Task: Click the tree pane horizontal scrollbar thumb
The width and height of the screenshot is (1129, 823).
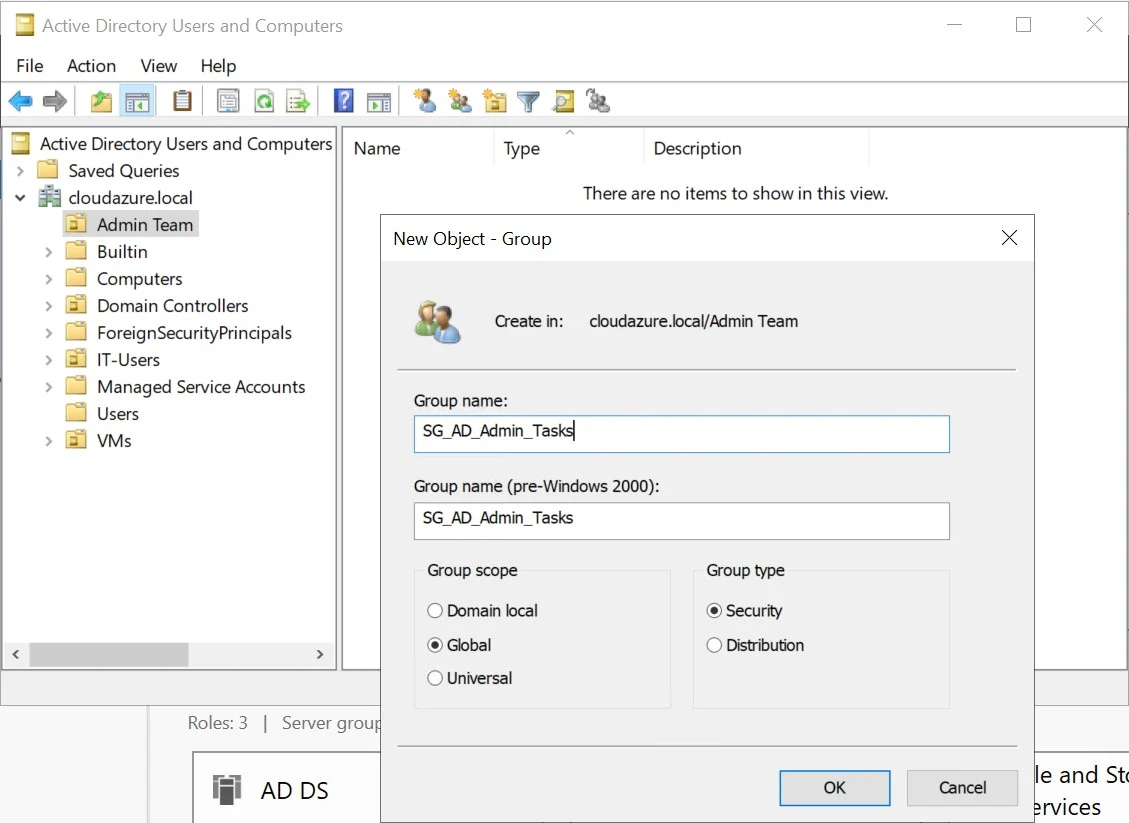Action: 109,655
